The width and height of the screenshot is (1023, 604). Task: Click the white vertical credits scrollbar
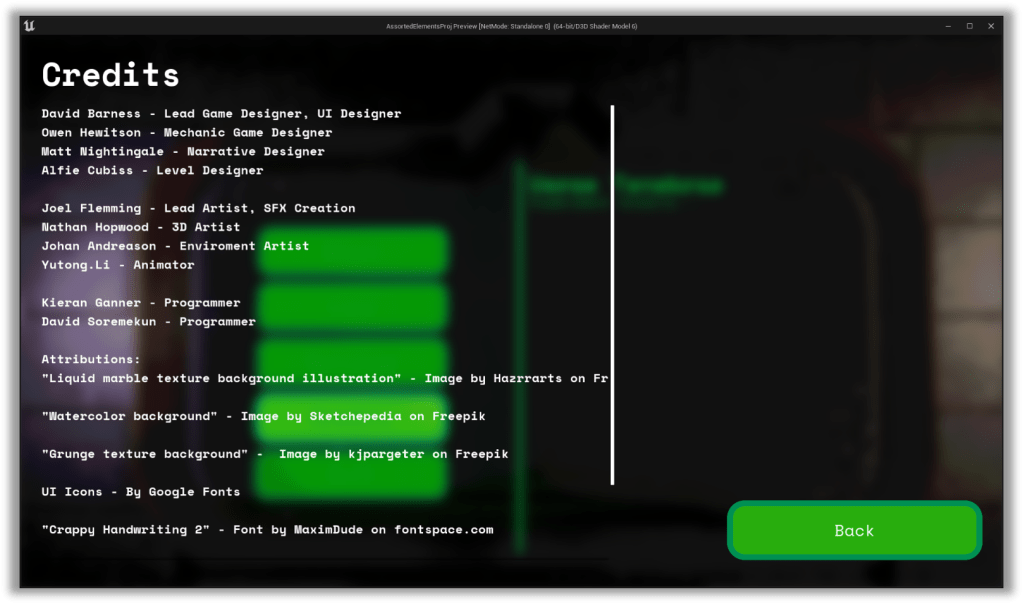[x=612, y=295]
